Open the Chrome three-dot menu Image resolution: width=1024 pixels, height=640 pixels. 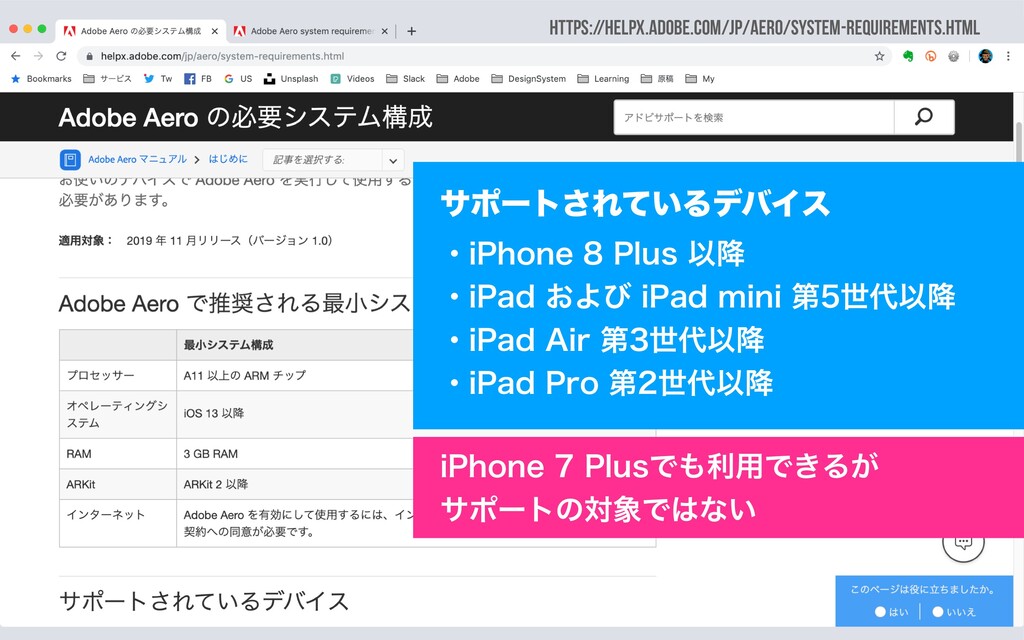[1008, 56]
